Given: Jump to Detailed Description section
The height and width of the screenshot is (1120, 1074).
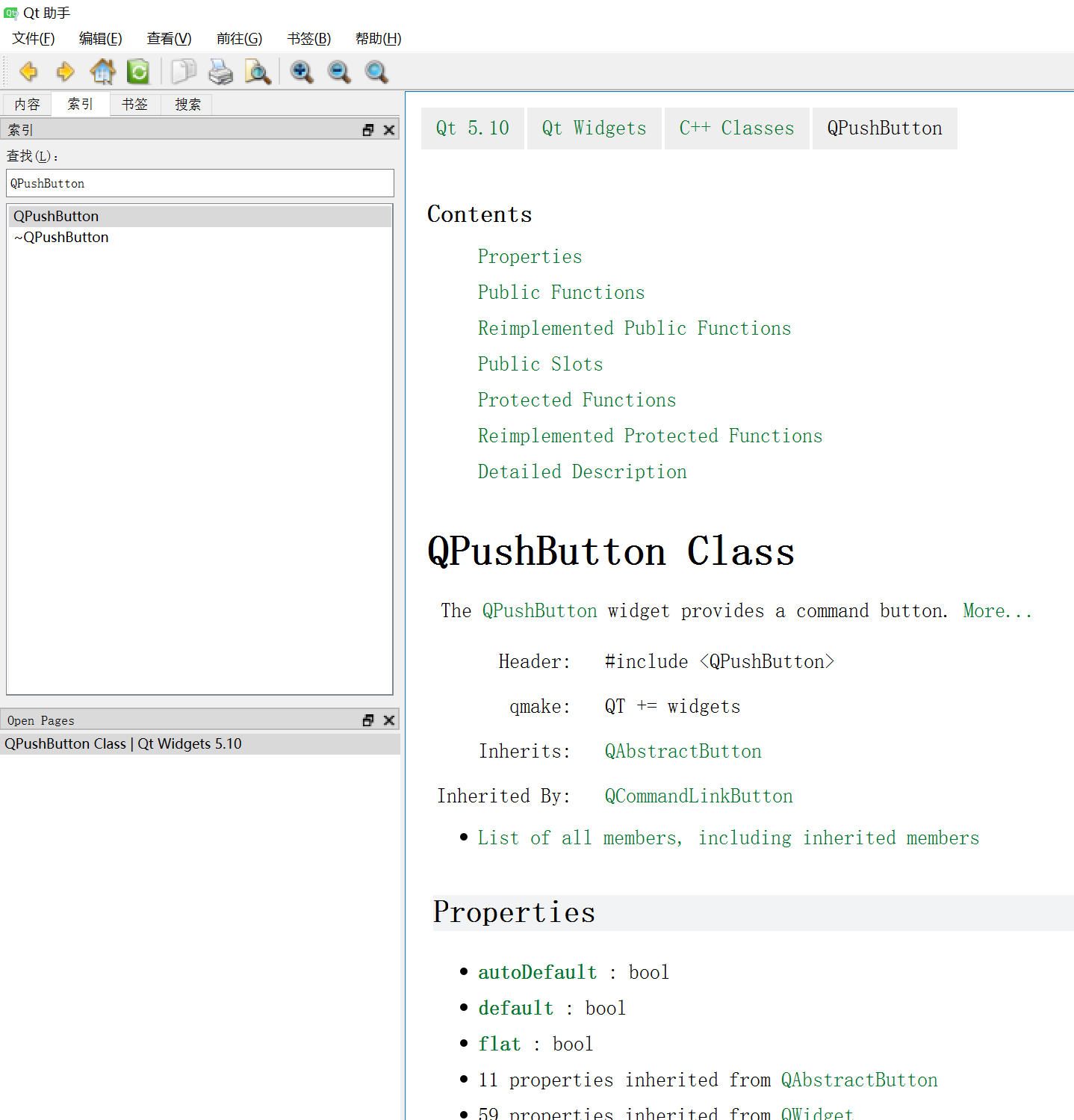Looking at the screenshot, I should [583, 471].
